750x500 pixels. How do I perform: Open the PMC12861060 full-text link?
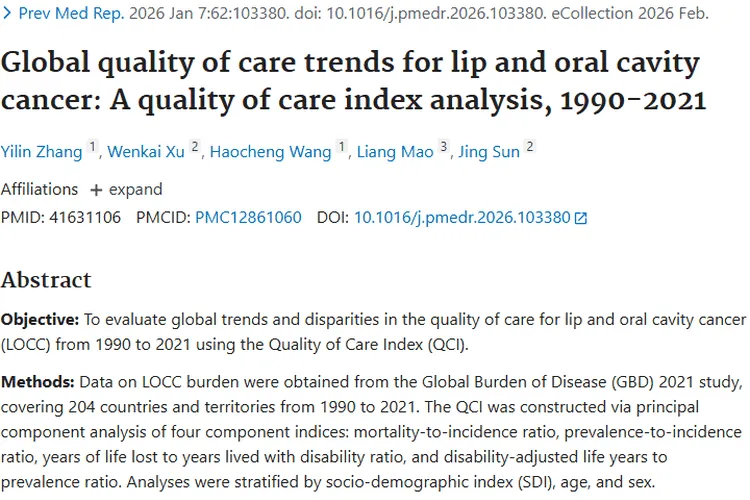(248, 217)
